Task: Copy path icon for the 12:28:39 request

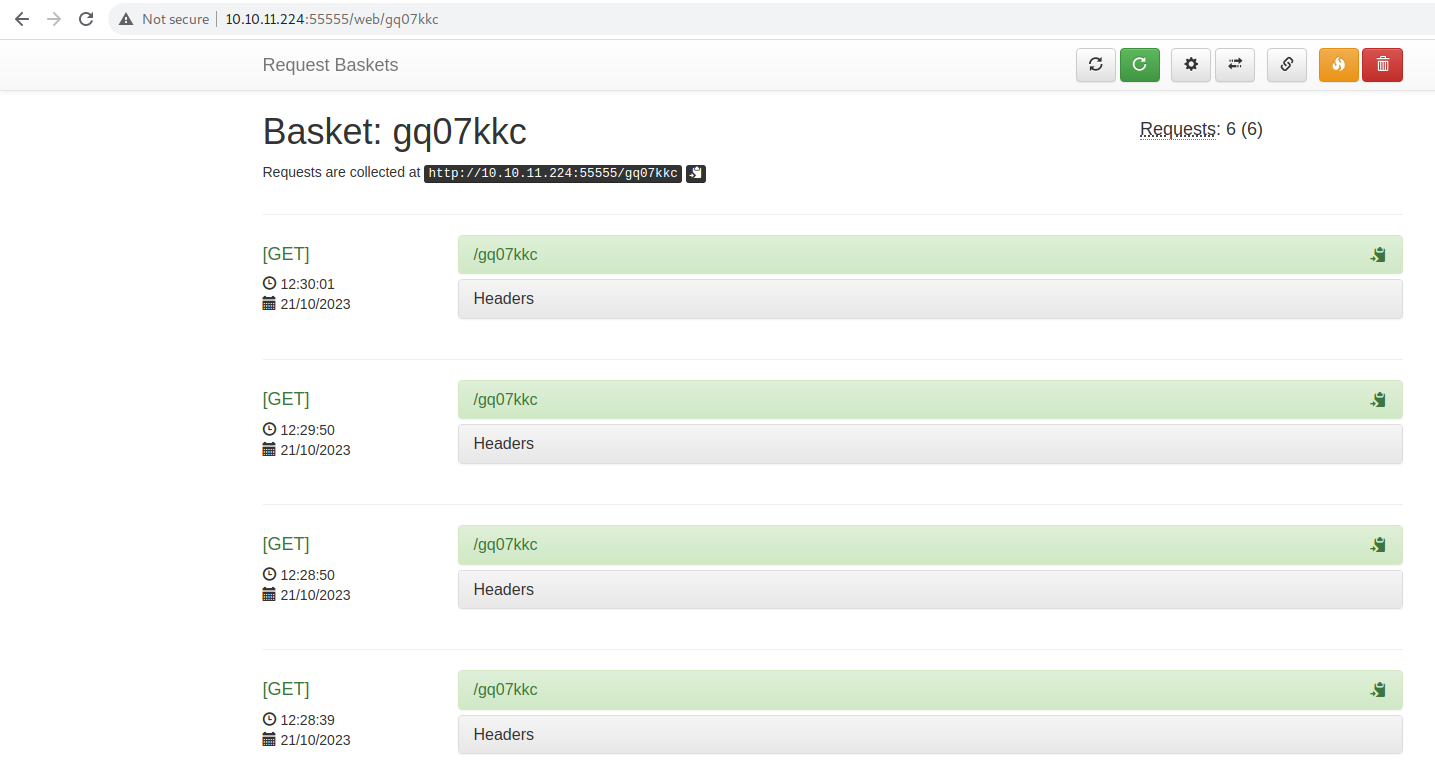Action: point(1378,690)
